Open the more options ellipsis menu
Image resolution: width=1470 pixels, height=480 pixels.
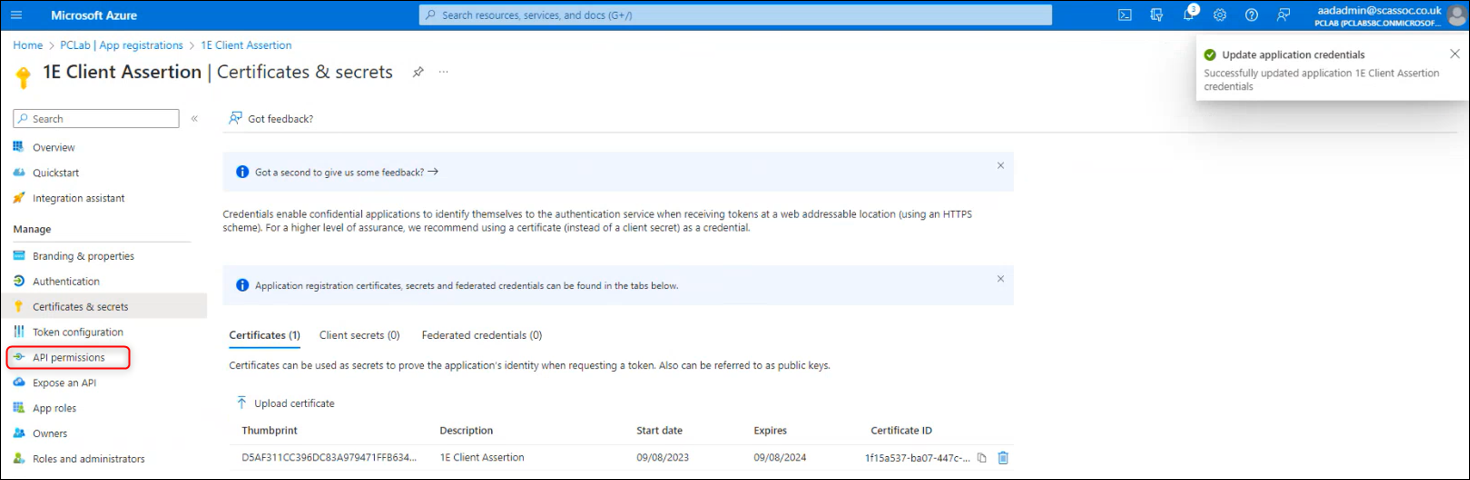click(x=443, y=72)
